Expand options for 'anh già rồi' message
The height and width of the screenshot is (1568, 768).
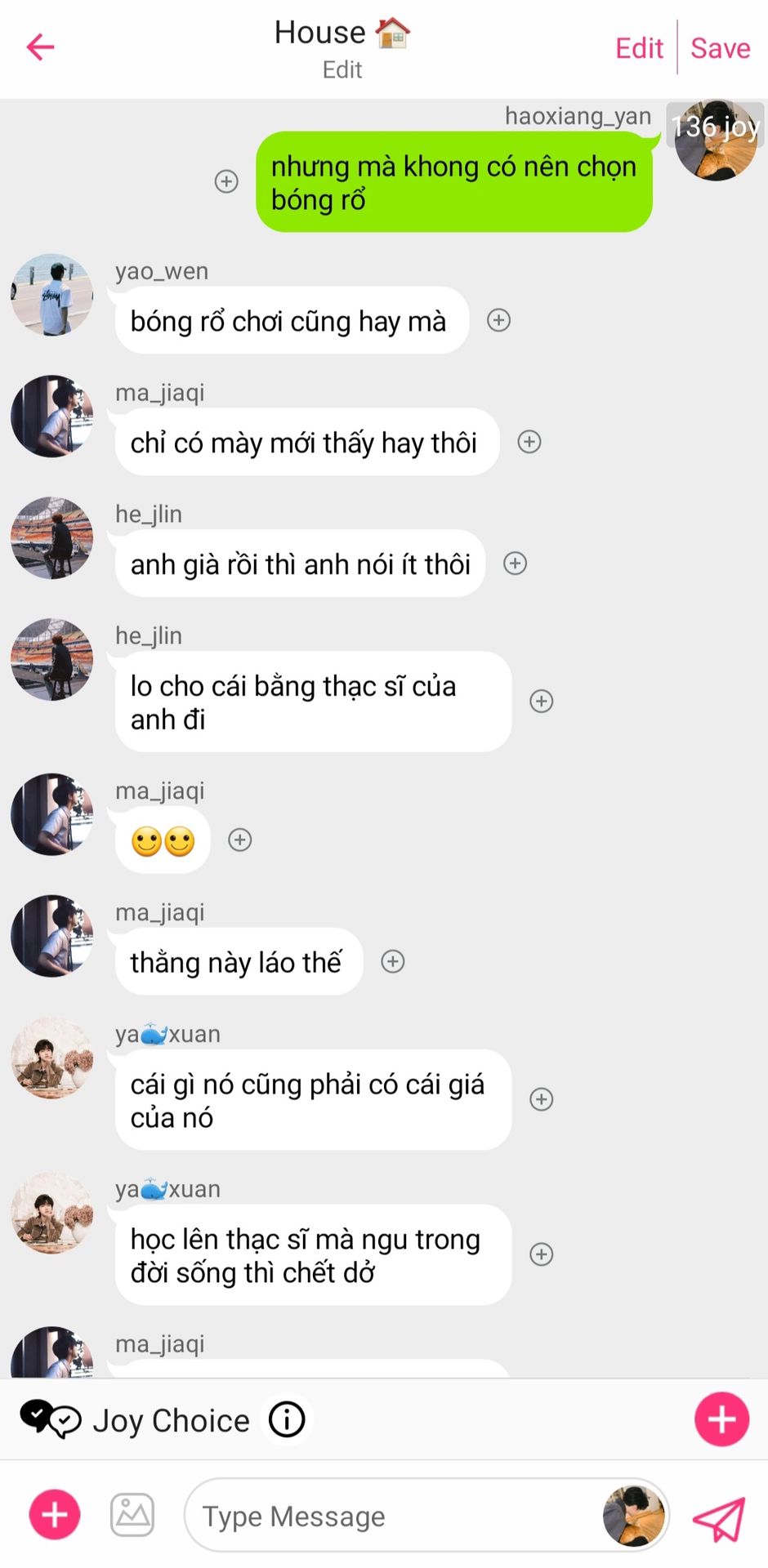pyautogui.click(x=515, y=563)
